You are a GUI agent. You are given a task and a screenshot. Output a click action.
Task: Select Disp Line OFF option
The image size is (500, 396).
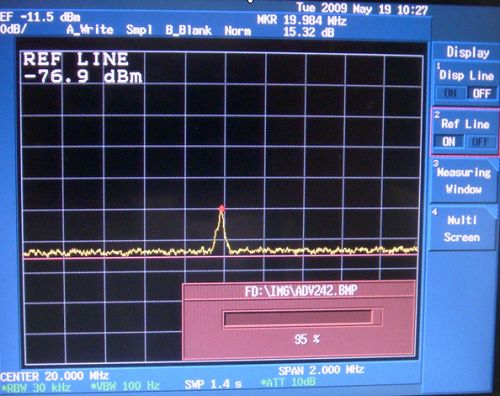482,93
